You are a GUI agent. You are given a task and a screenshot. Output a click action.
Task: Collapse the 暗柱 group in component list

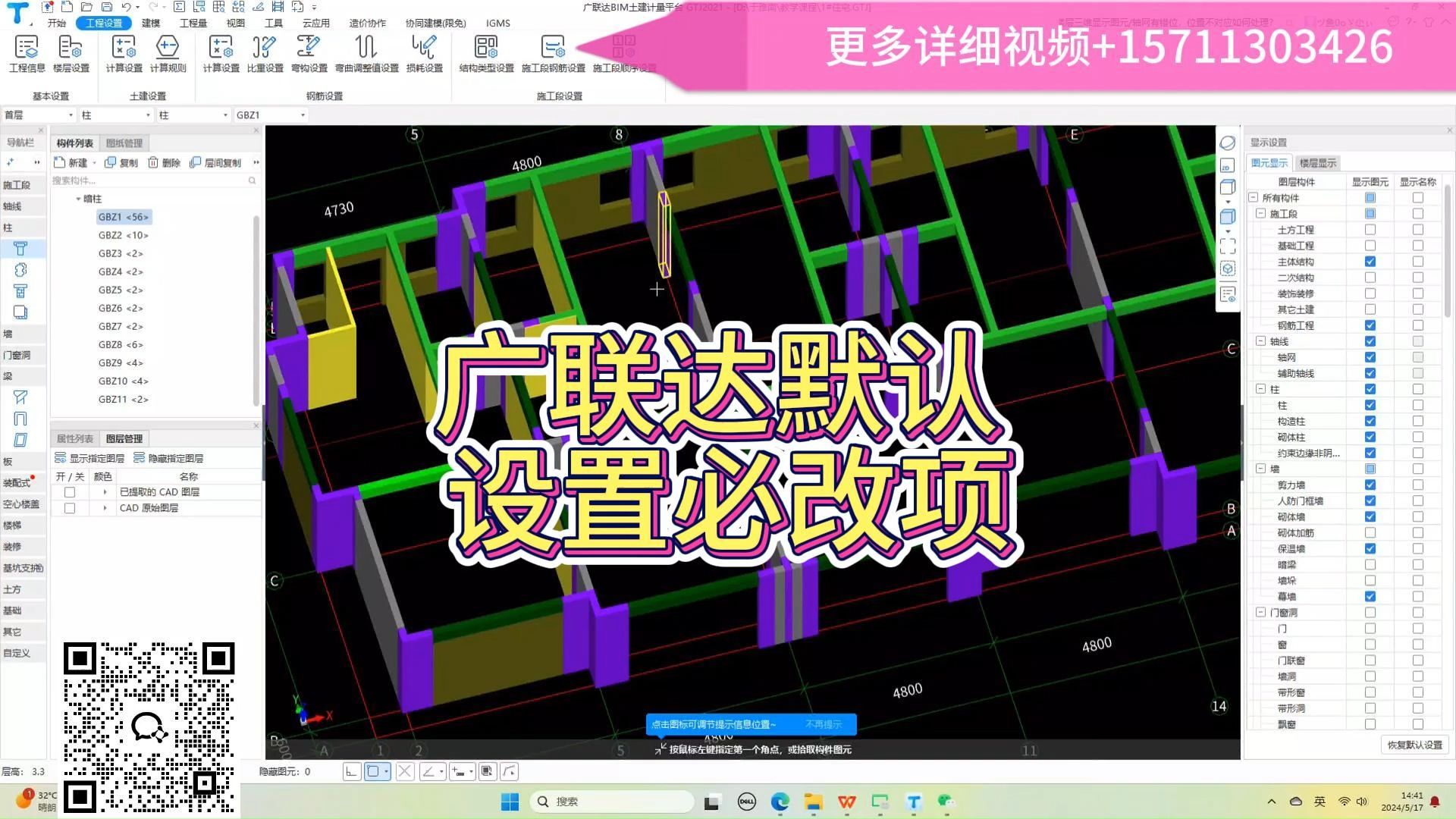(78, 198)
